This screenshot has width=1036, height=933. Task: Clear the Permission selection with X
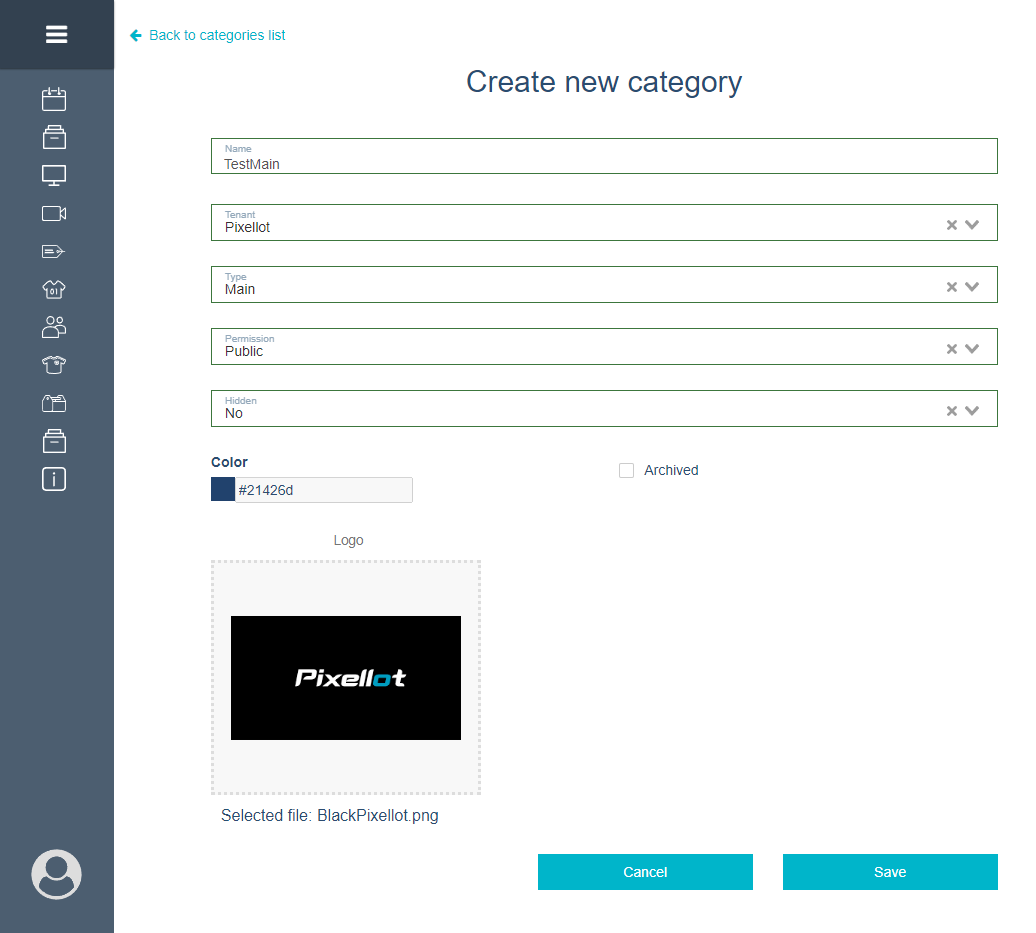pos(951,349)
